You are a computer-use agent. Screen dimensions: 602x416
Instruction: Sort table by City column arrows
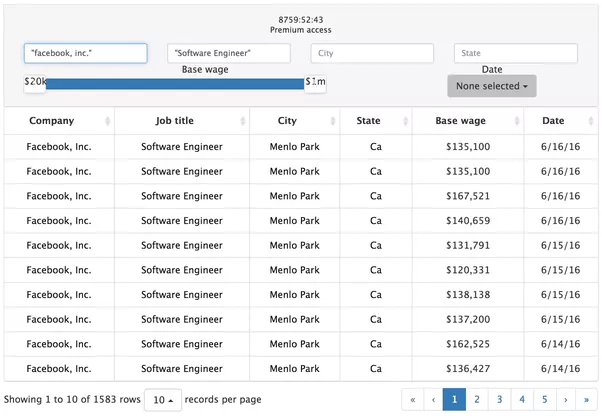333,121
